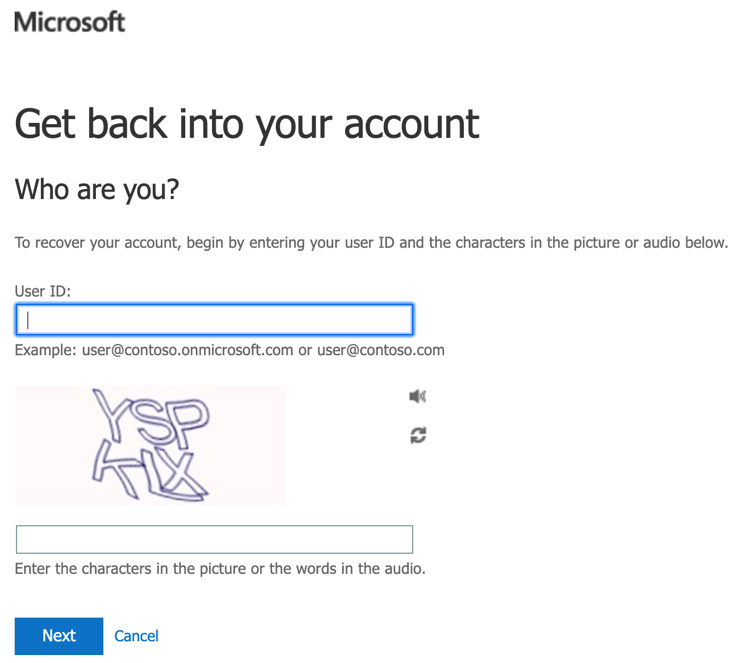This screenshot has height=663, width=741.
Task: Click the "User ID:" field label
Action: pyautogui.click(x=43, y=291)
